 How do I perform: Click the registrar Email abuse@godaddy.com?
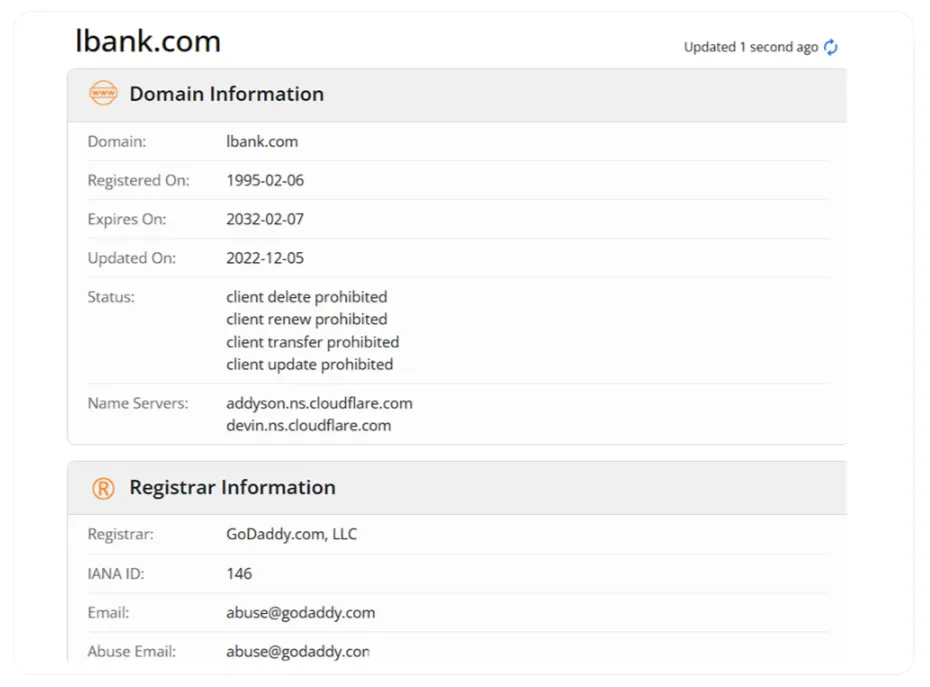(300, 612)
